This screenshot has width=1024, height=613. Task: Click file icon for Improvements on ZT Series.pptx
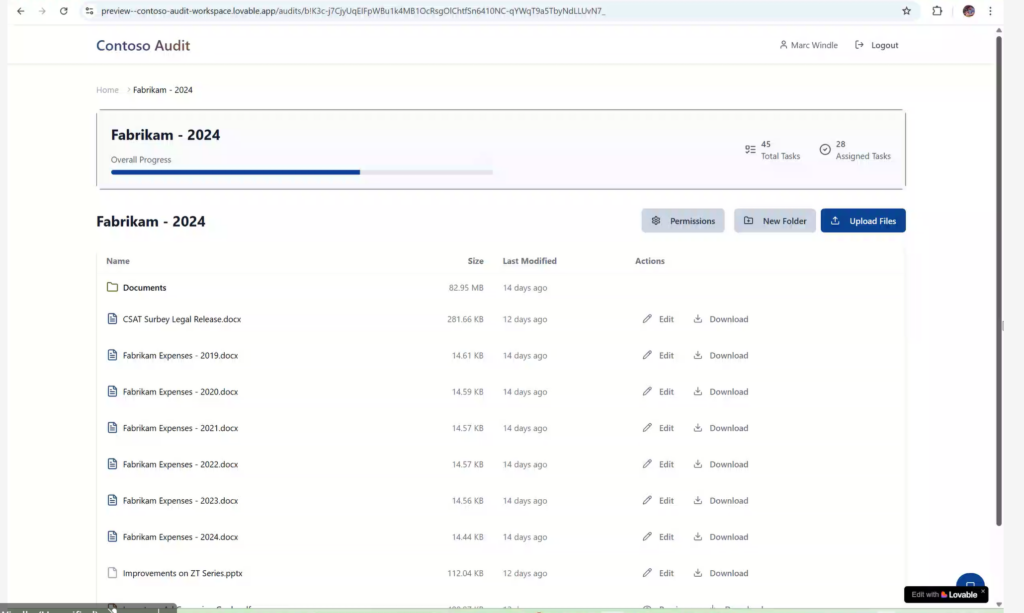point(112,573)
